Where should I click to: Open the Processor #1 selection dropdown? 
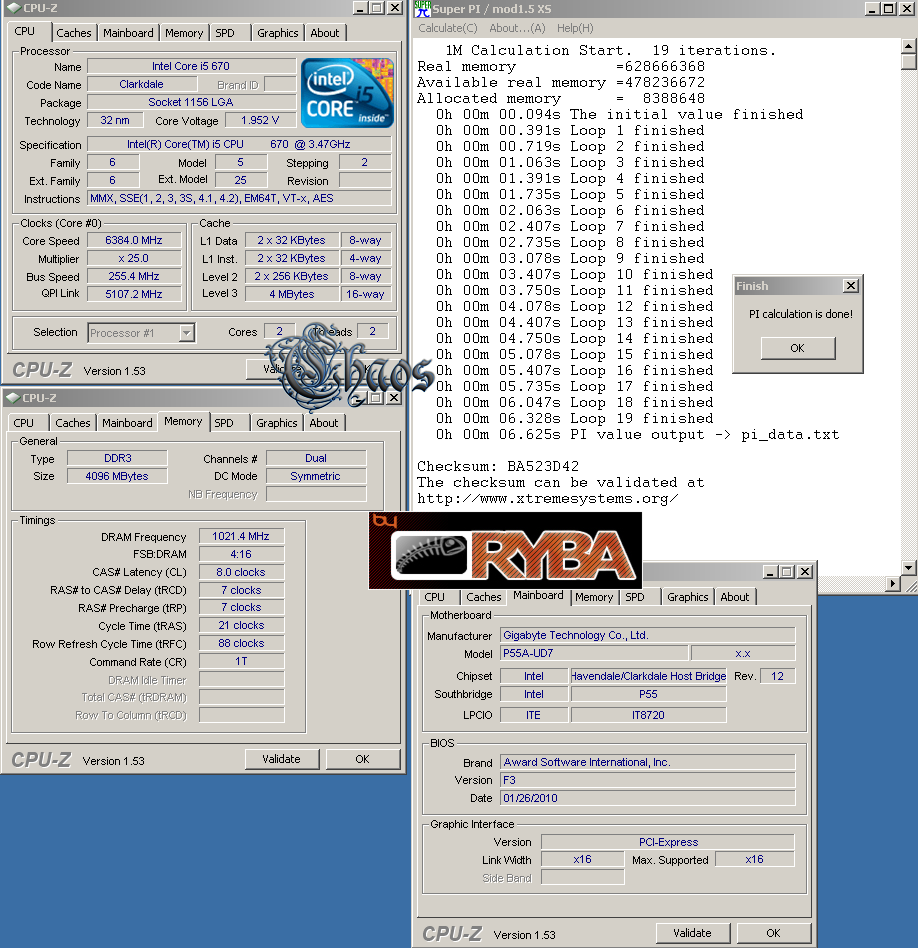point(187,333)
